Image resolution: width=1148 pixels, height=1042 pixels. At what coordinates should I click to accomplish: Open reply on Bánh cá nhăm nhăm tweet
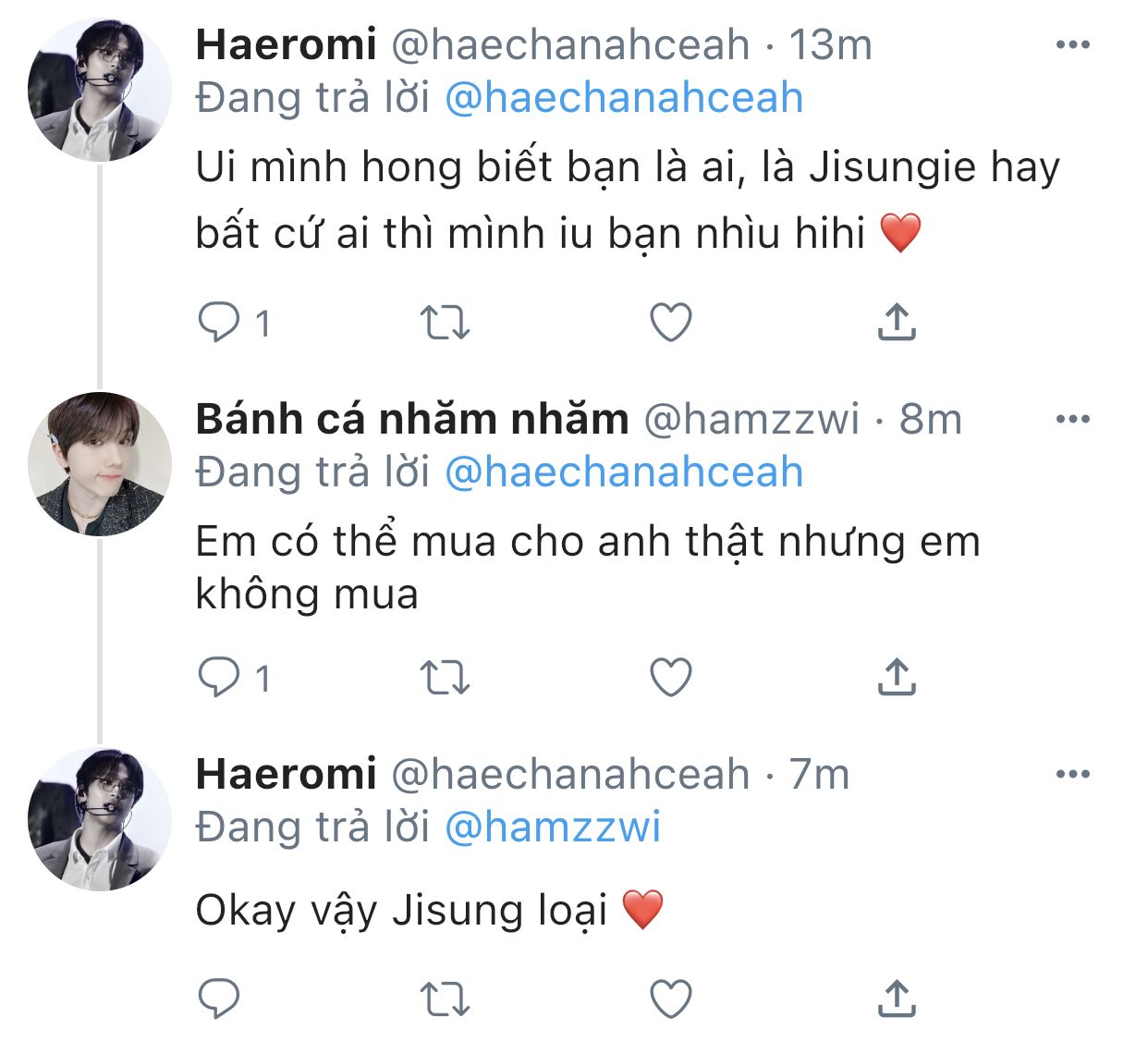(x=219, y=678)
